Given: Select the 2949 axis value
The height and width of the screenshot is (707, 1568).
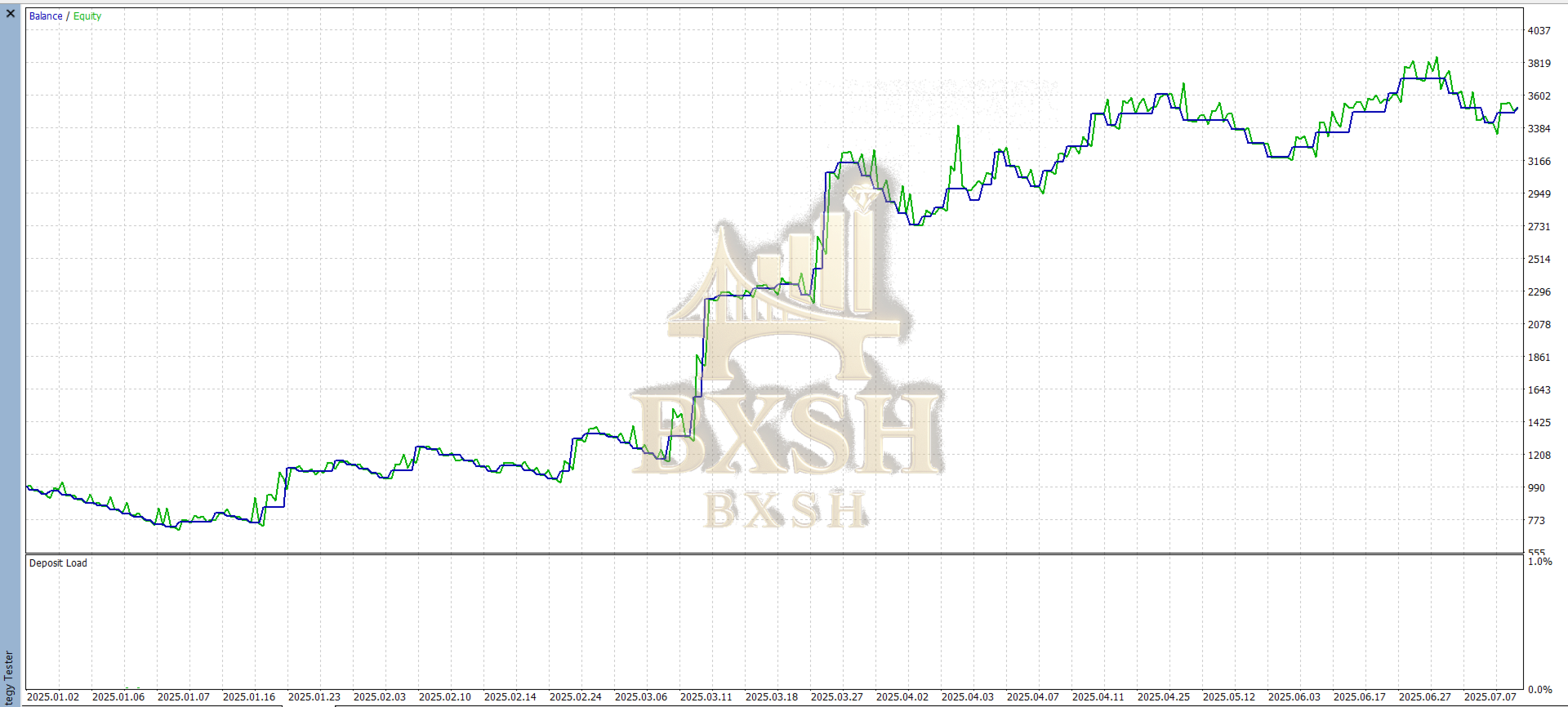Looking at the screenshot, I should [x=1539, y=194].
